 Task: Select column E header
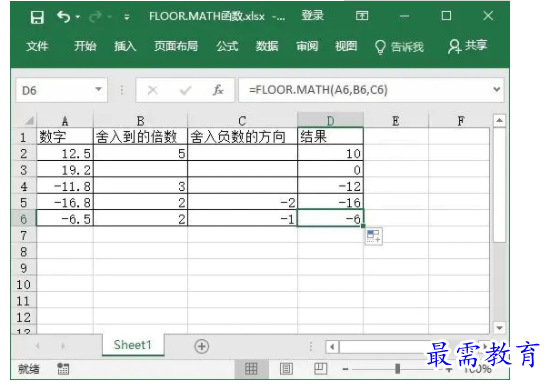(x=396, y=121)
